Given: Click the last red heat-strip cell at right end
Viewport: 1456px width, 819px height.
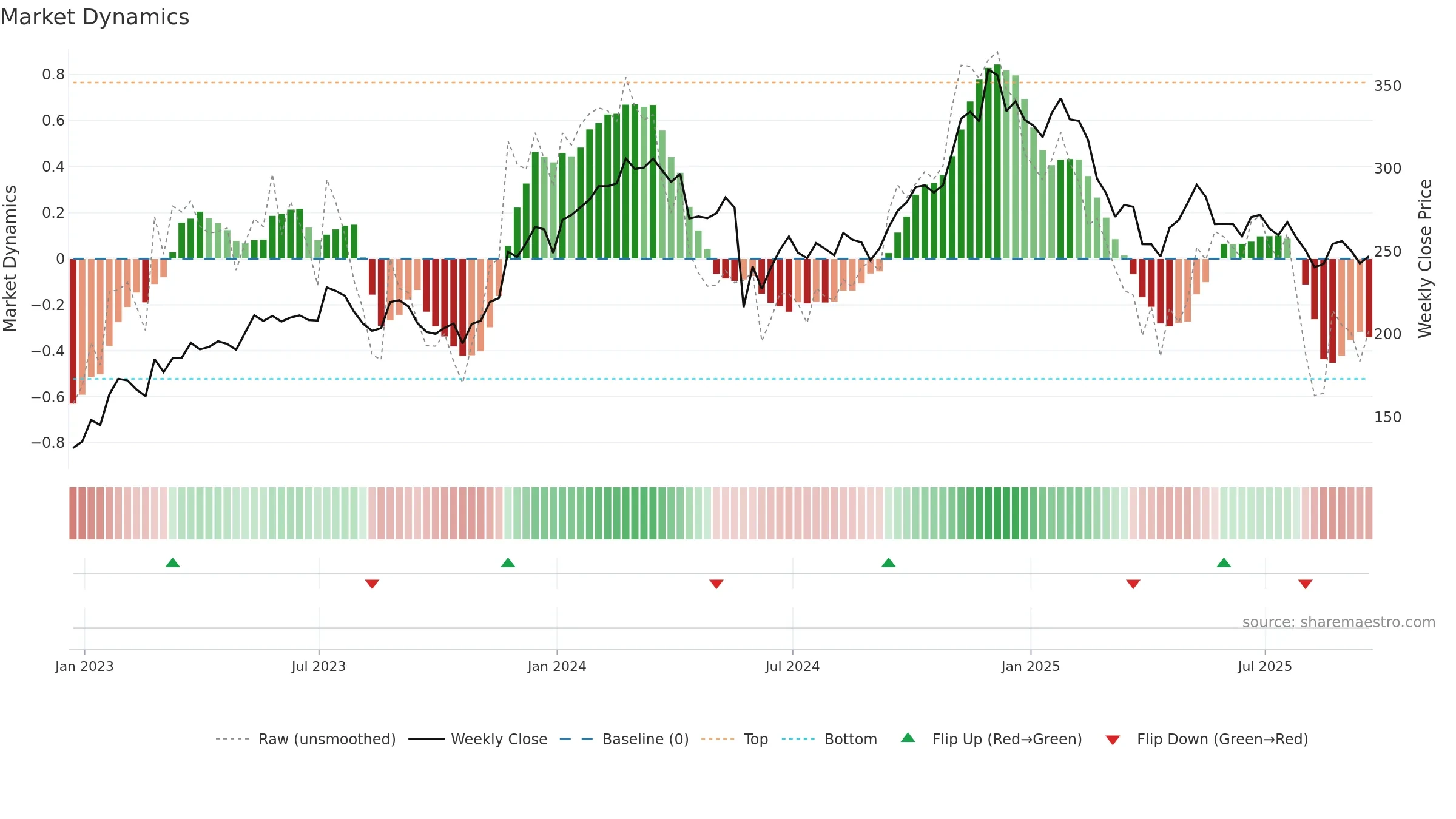Looking at the screenshot, I should coord(1369,513).
